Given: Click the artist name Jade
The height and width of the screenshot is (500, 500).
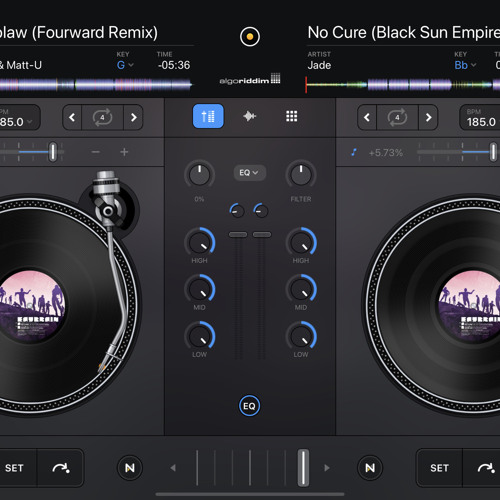Looking at the screenshot, I should 319,65.
